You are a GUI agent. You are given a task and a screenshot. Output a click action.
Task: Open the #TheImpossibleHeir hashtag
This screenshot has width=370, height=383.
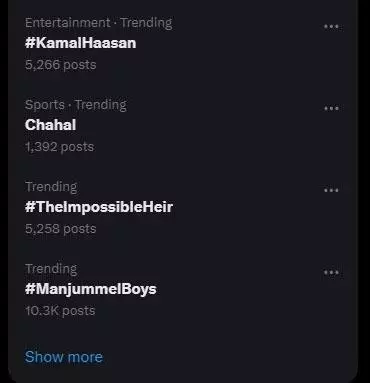point(99,207)
